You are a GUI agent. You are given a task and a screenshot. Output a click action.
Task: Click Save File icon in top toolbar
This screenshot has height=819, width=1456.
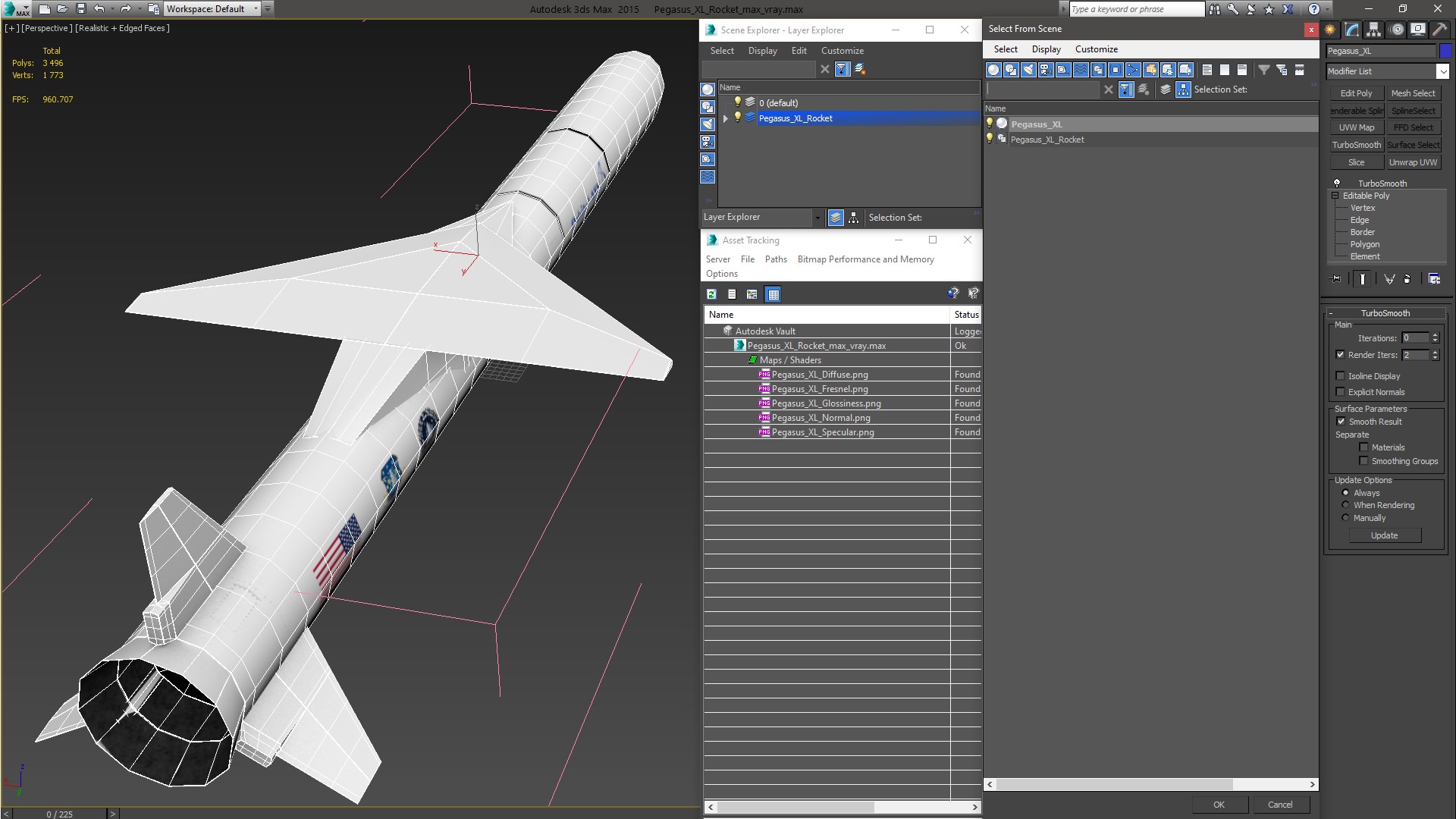pyautogui.click(x=81, y=9)
